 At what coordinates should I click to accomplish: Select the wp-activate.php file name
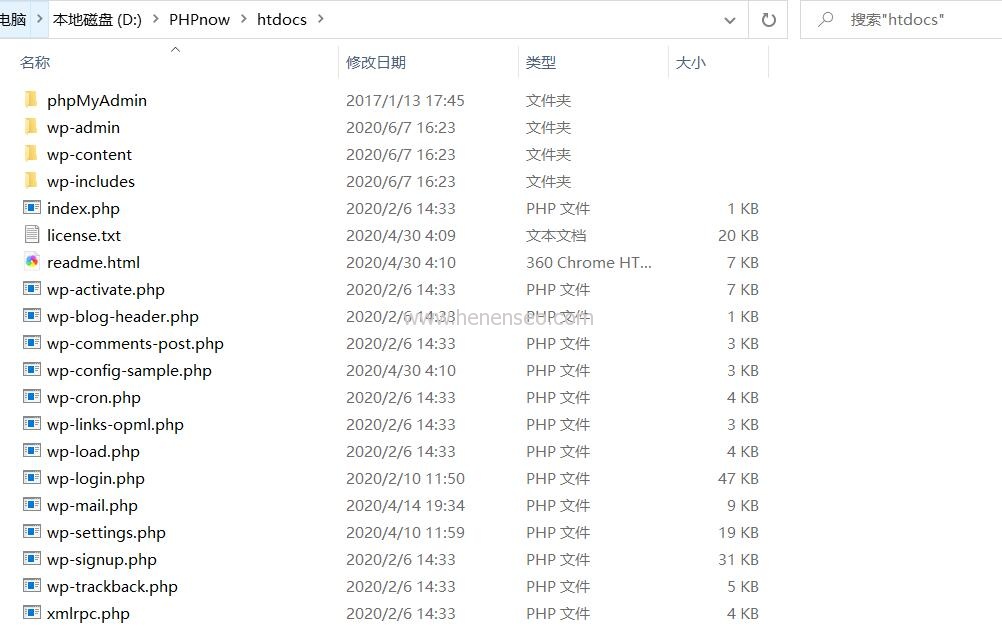point(106,289)
